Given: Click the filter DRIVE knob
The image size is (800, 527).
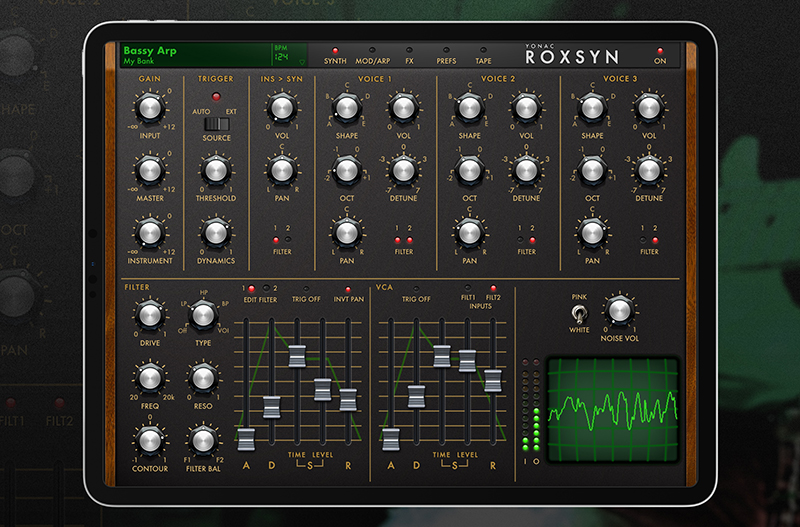Looking at the screenshot, I should pos(150,316).
